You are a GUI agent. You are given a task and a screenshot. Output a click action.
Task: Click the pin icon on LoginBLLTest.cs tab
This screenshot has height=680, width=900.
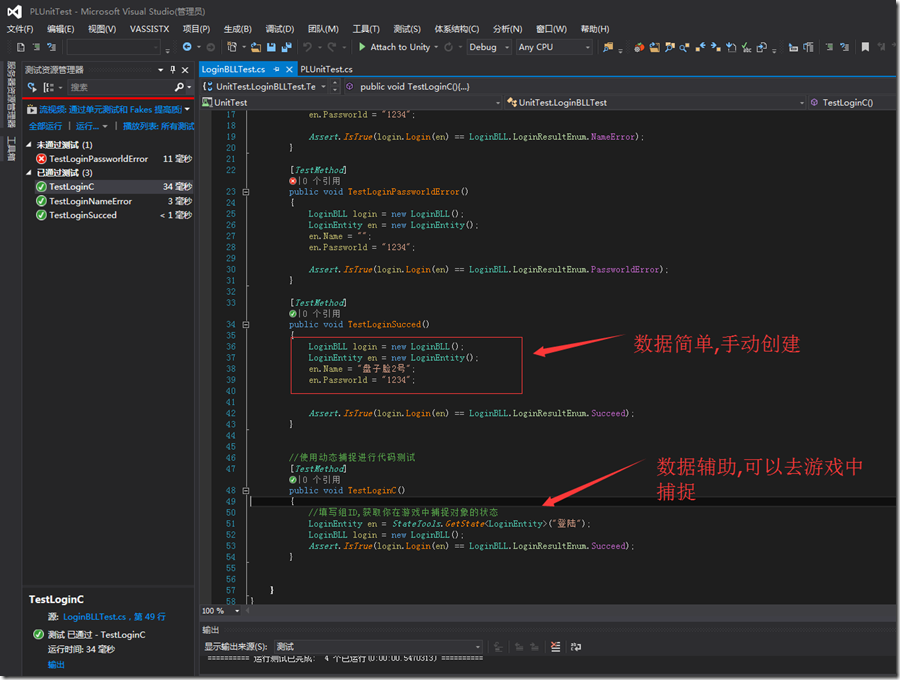pyautogui.click(x=277, y=69)
